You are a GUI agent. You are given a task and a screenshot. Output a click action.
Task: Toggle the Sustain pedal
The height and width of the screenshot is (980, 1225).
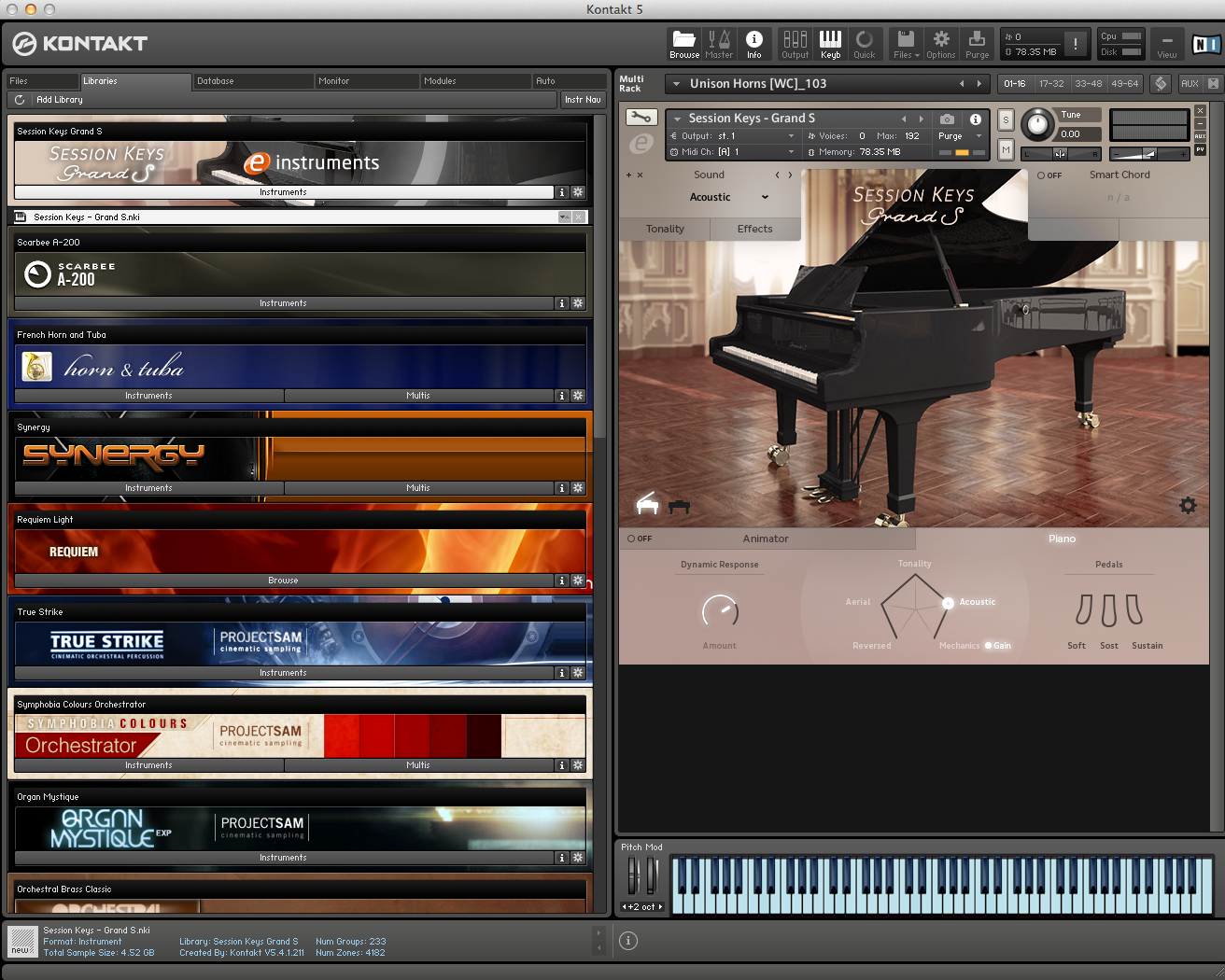tap(1133, 609)
